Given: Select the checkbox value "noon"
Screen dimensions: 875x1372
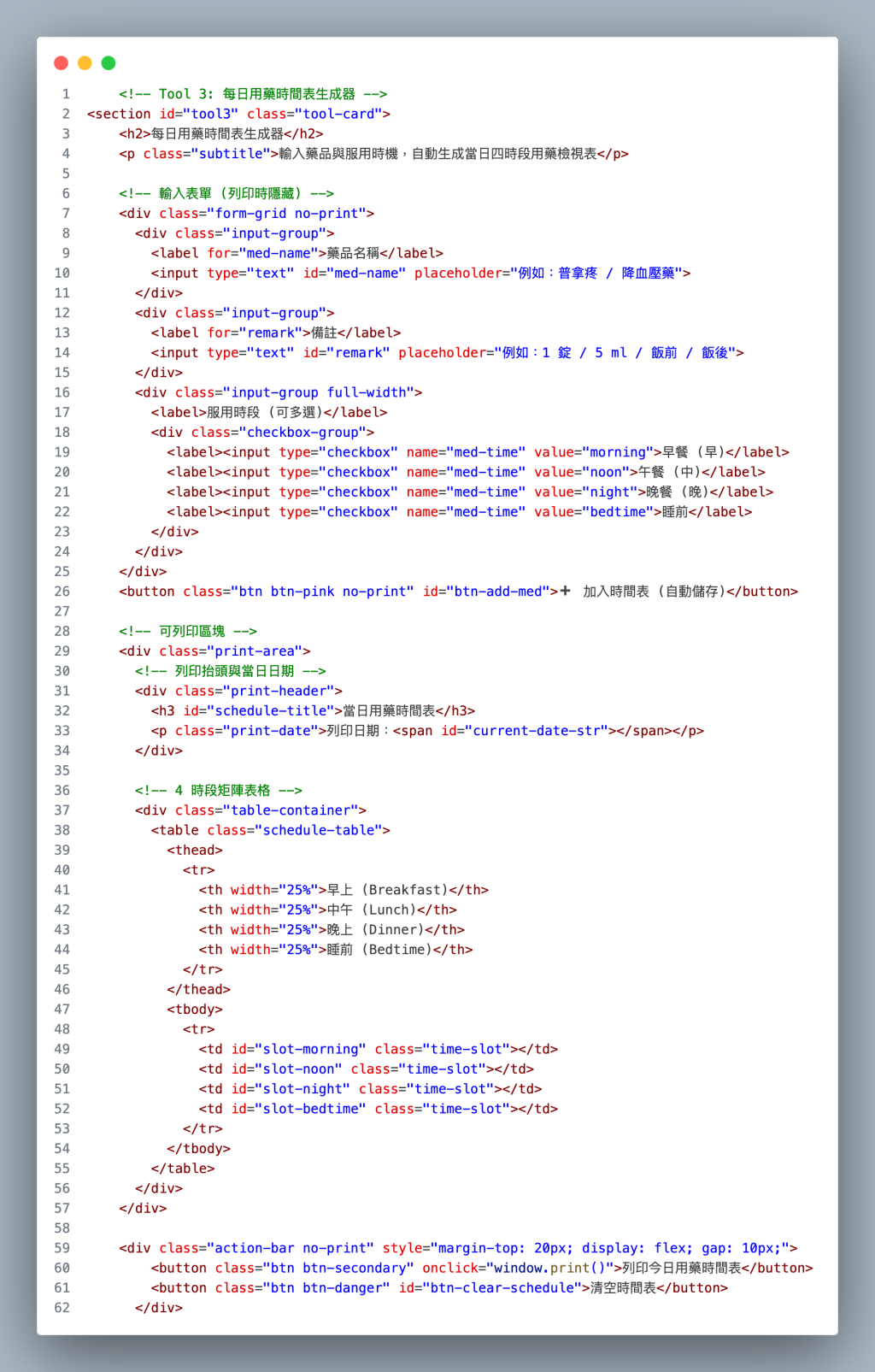Looking at the screenshot, I should [x=607, y=472].
